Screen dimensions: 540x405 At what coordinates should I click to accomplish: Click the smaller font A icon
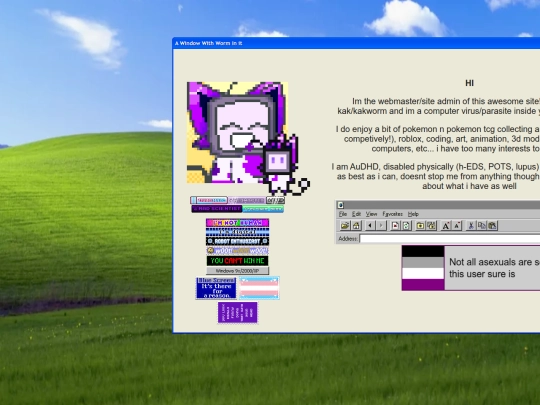pos(457,226)
